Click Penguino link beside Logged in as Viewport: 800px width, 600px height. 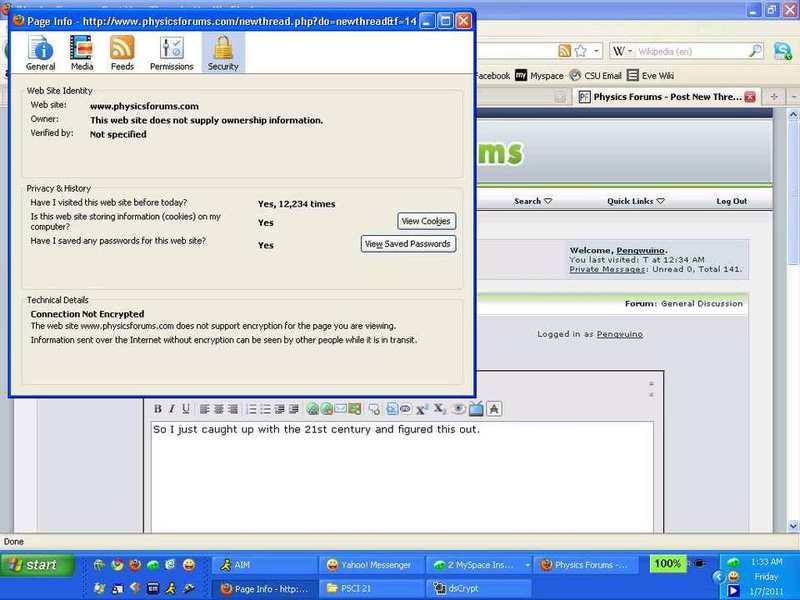coord(620,334)
